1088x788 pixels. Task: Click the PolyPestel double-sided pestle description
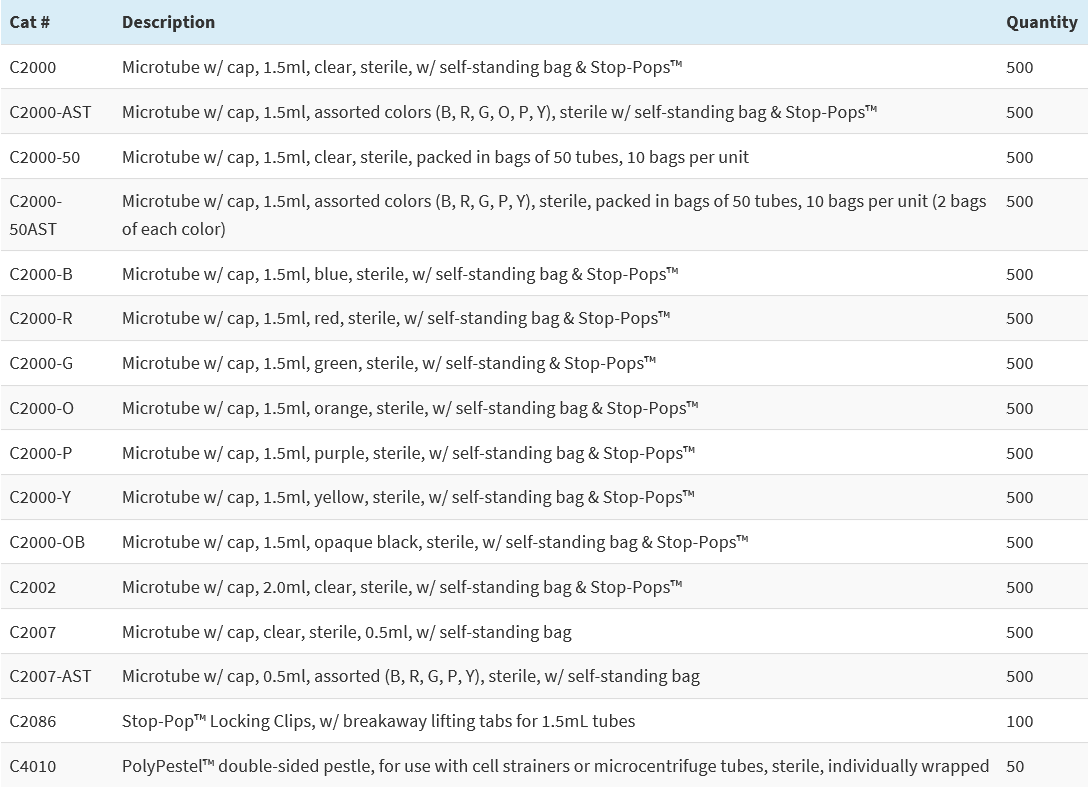[555, 766]
